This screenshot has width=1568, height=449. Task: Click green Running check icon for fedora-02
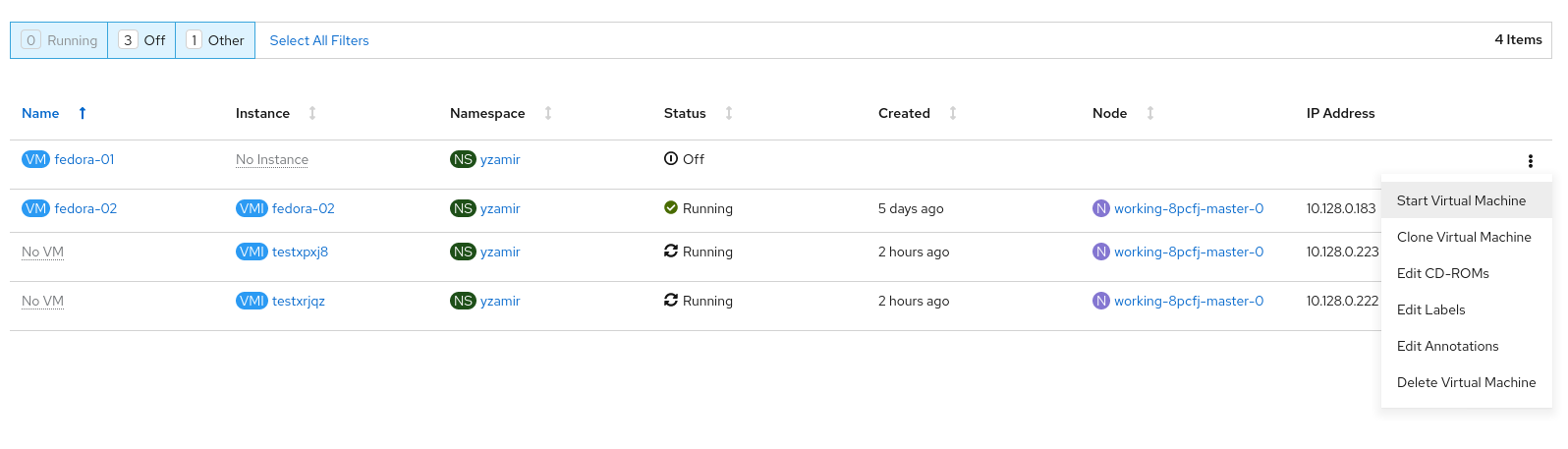(x=671, y=207)
